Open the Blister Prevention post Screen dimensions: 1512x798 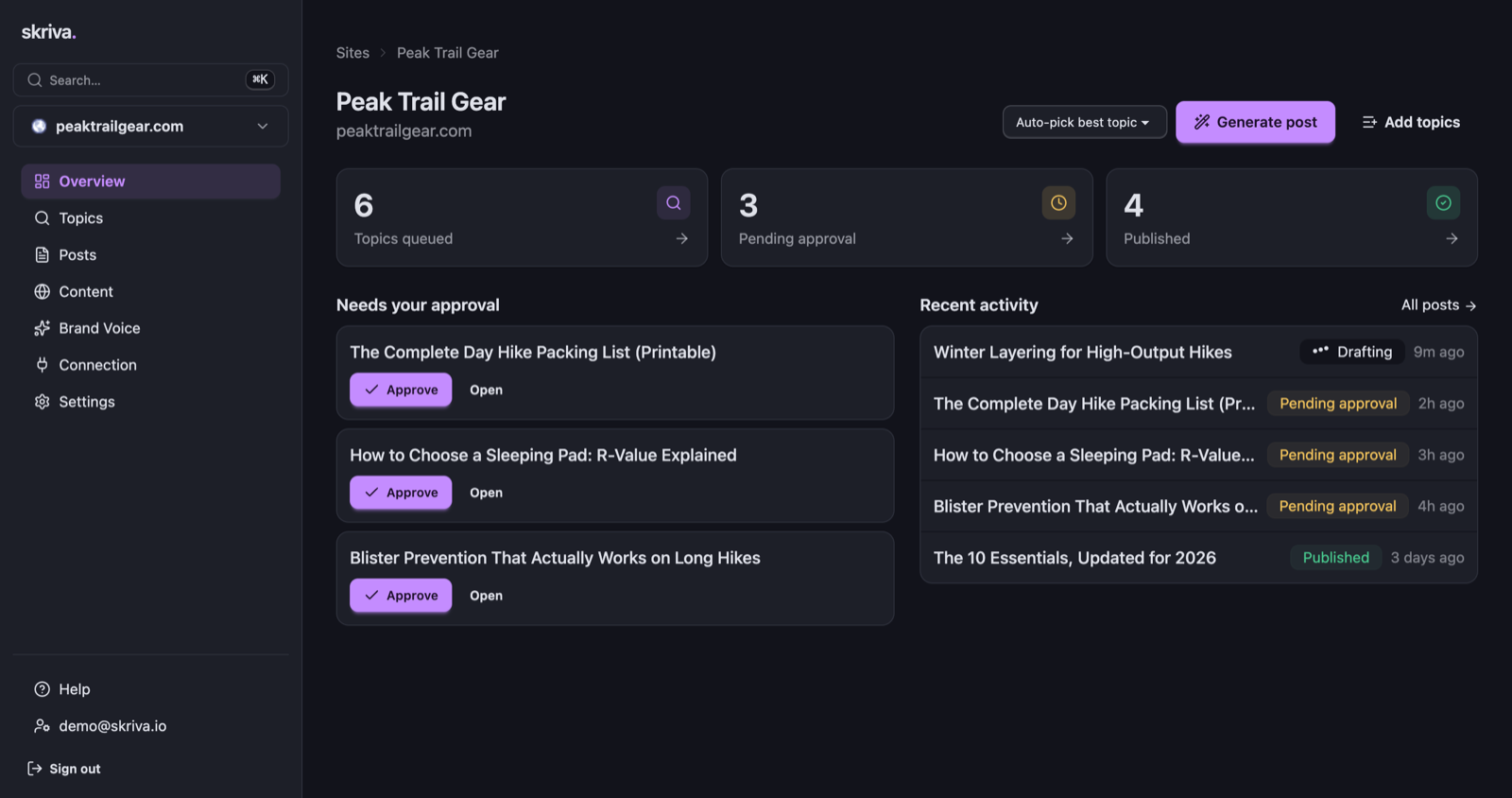(x=486, y=596)
